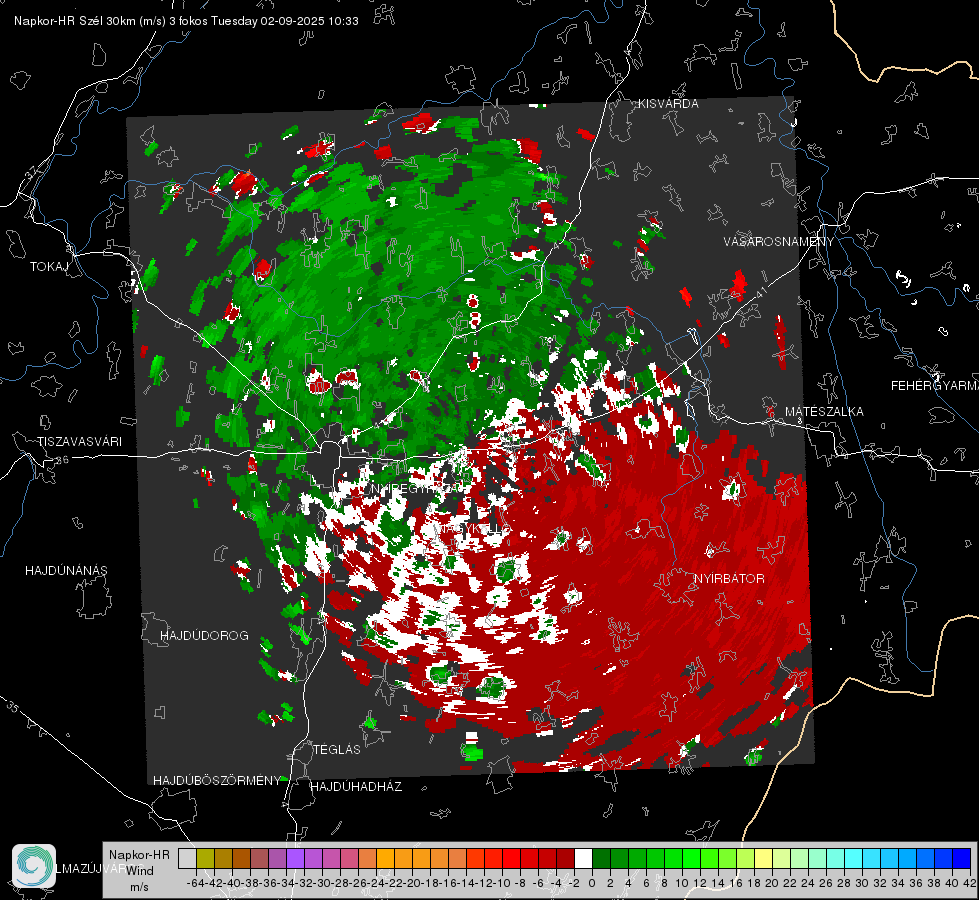979x900 pixels.
Task: Click the white zero-velocity legend swatch
Action: point(583,858)
